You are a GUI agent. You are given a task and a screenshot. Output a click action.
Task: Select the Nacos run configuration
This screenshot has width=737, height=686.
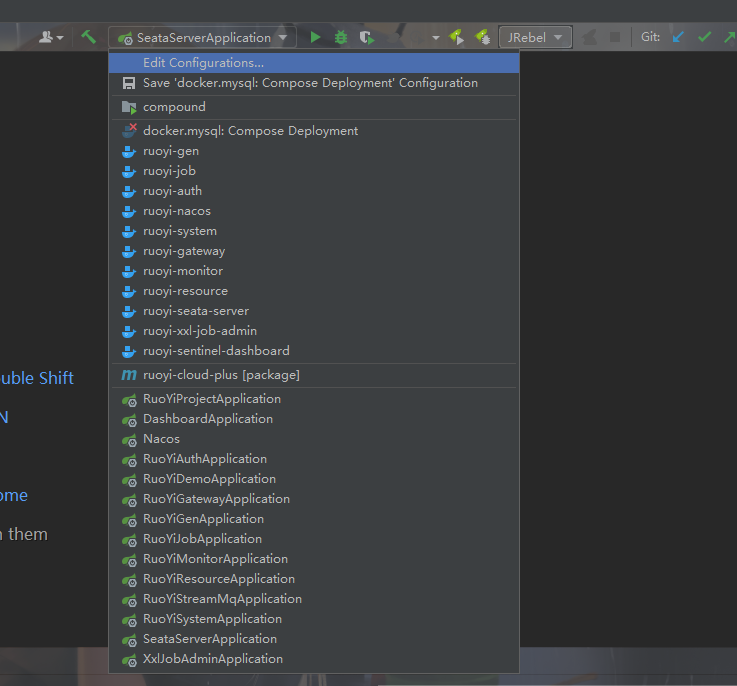coord(161,439)
